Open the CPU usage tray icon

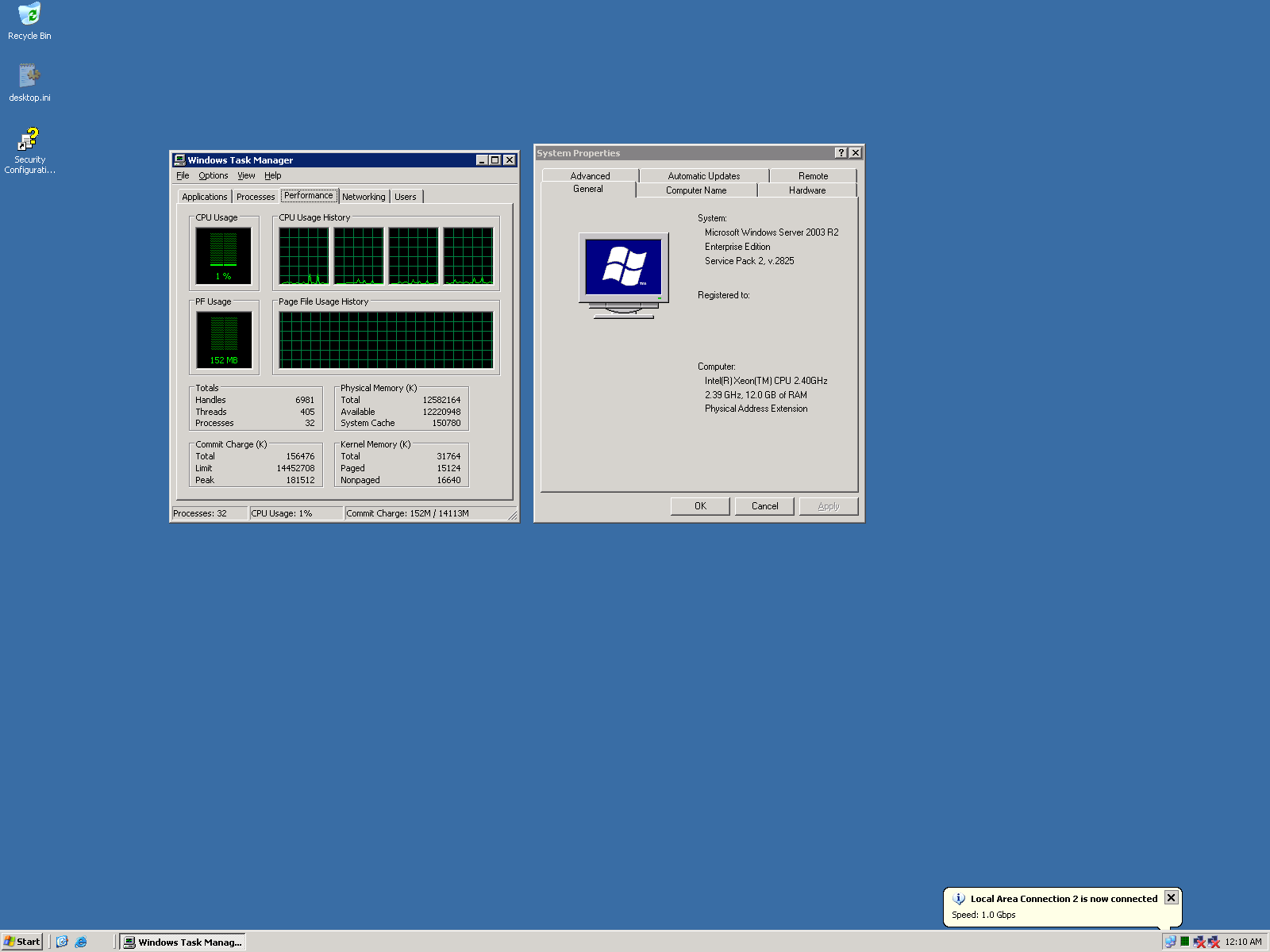coord(1185,942)
